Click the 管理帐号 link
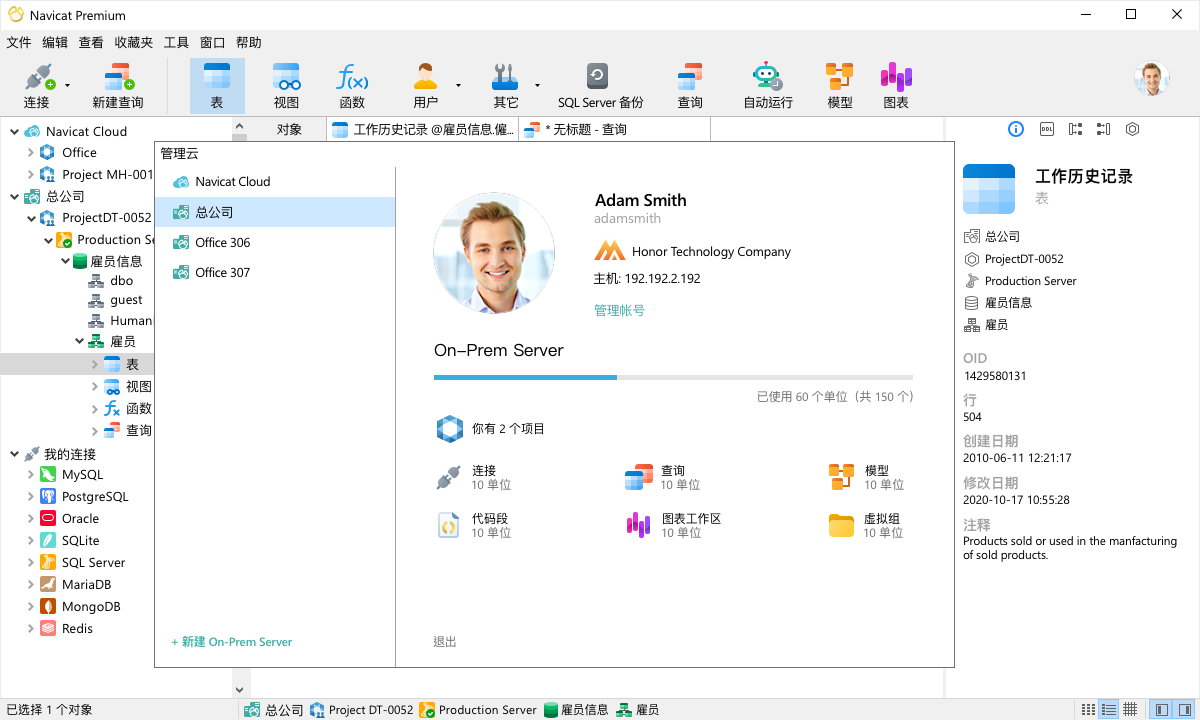Viewport: 1200px width, 720px height. 619,311
